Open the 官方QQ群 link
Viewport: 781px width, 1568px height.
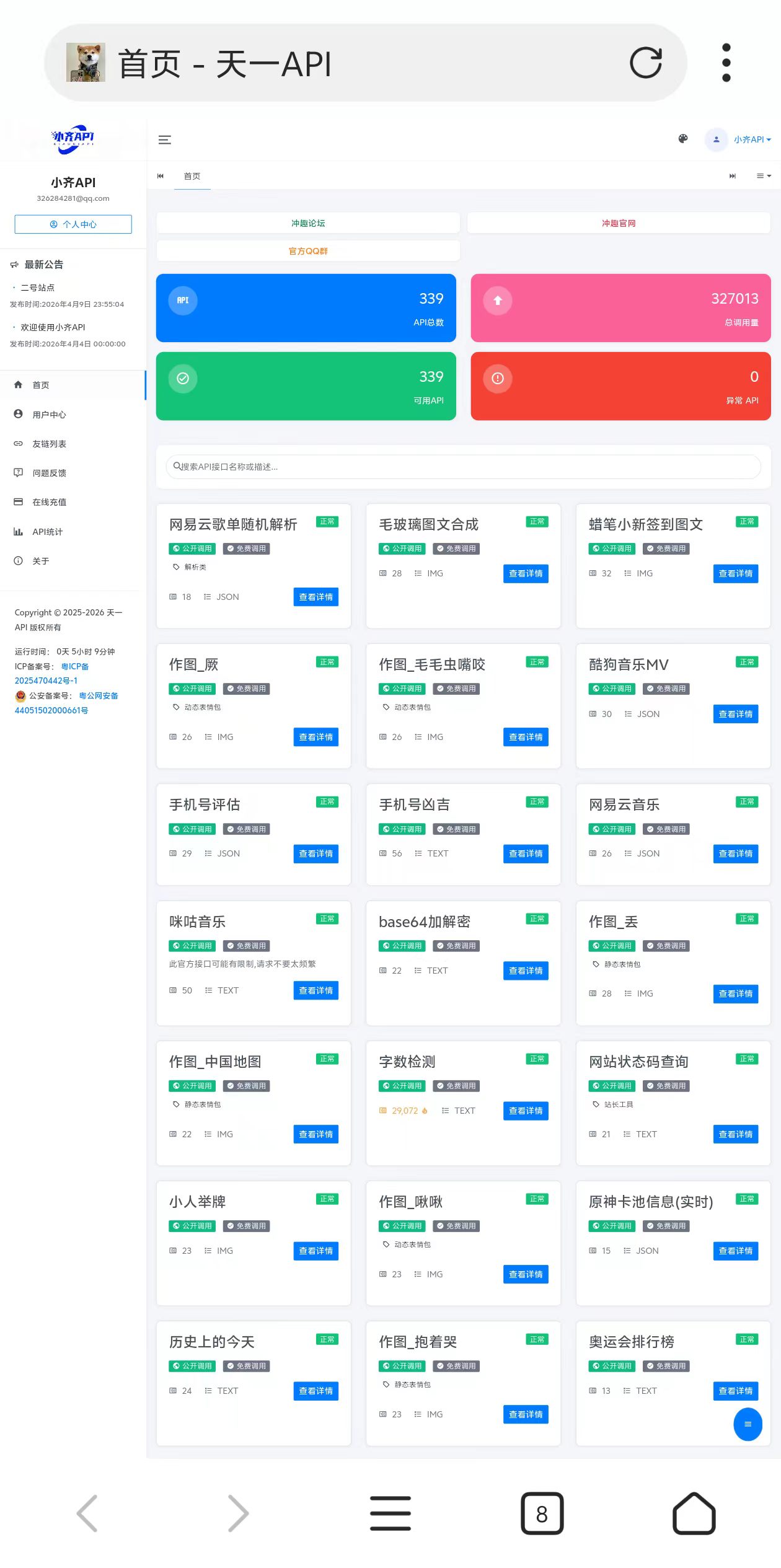[x=308, y=251]
